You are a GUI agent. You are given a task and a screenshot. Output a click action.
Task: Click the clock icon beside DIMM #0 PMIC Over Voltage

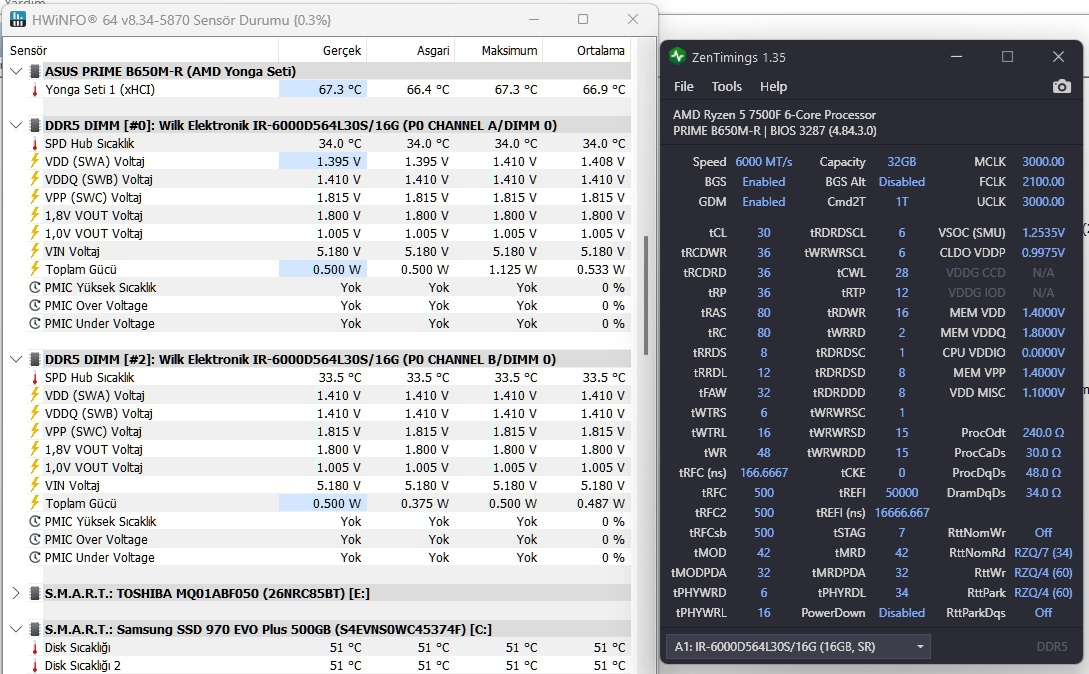35,306
